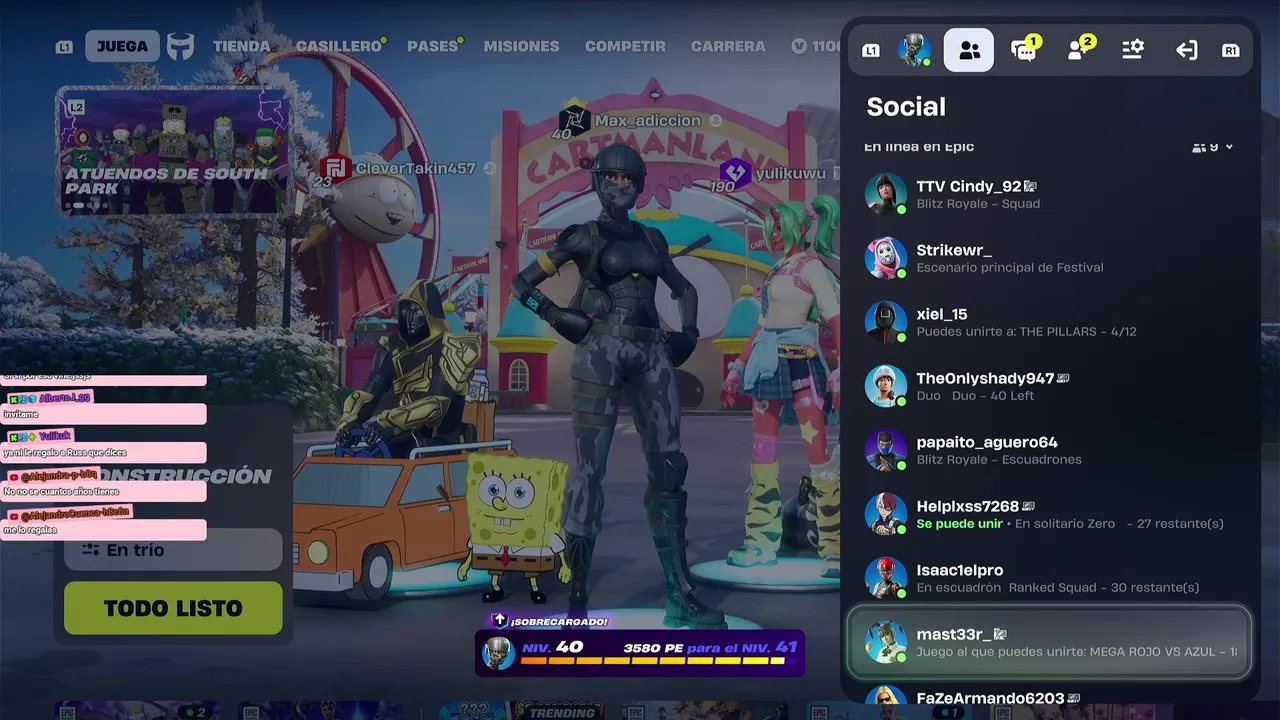This screenshot has height=720, width=1280.
Task: Click the exit/logout arrow icon
Action: pos(1187,50)
